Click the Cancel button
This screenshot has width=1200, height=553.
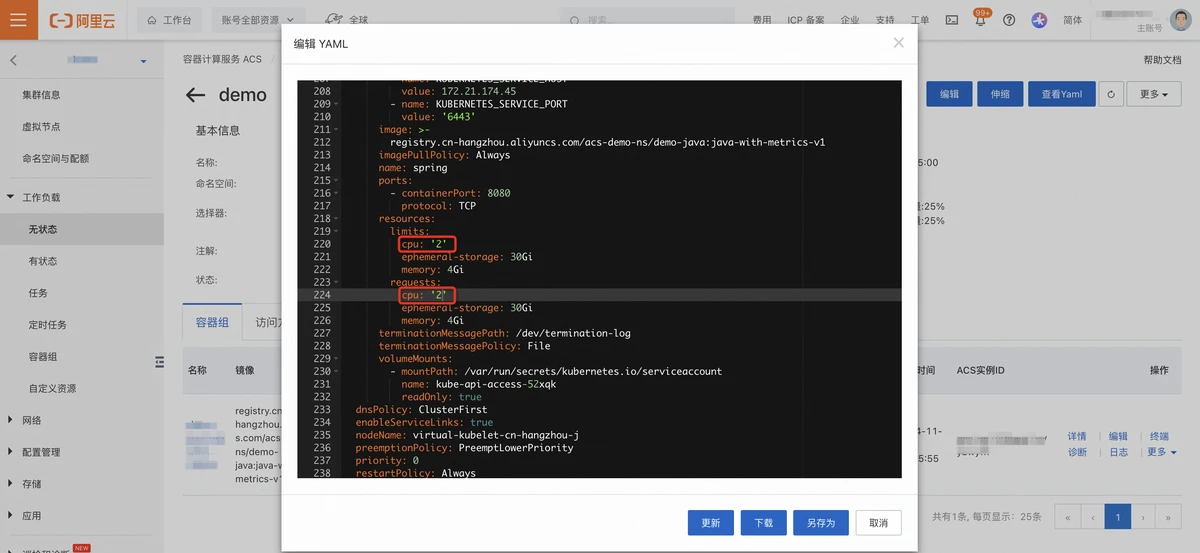click(878, 522)
